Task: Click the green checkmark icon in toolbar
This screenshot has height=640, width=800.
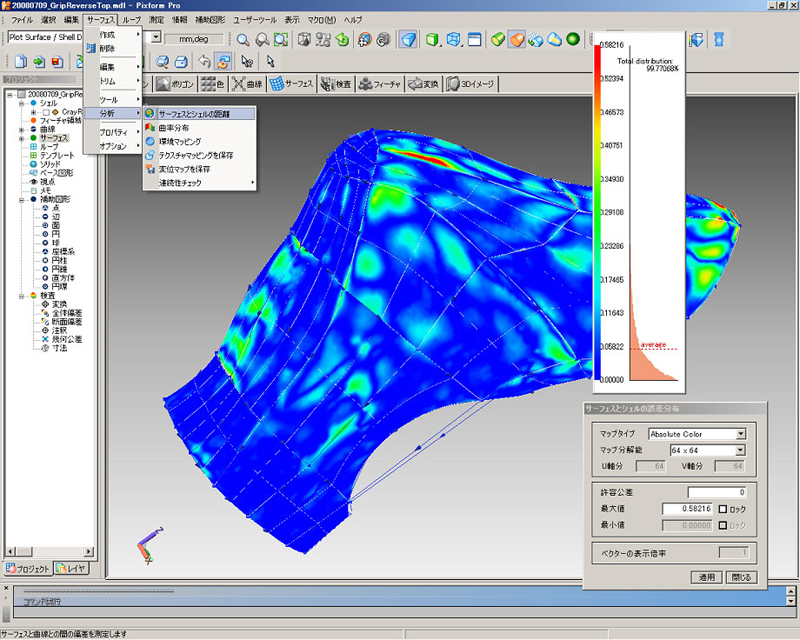Action: 497,39
